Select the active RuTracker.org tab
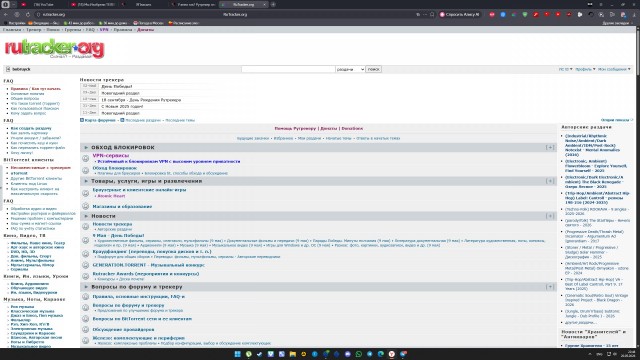The width and height of the screenshot is (640, 360). pos(243,4)
